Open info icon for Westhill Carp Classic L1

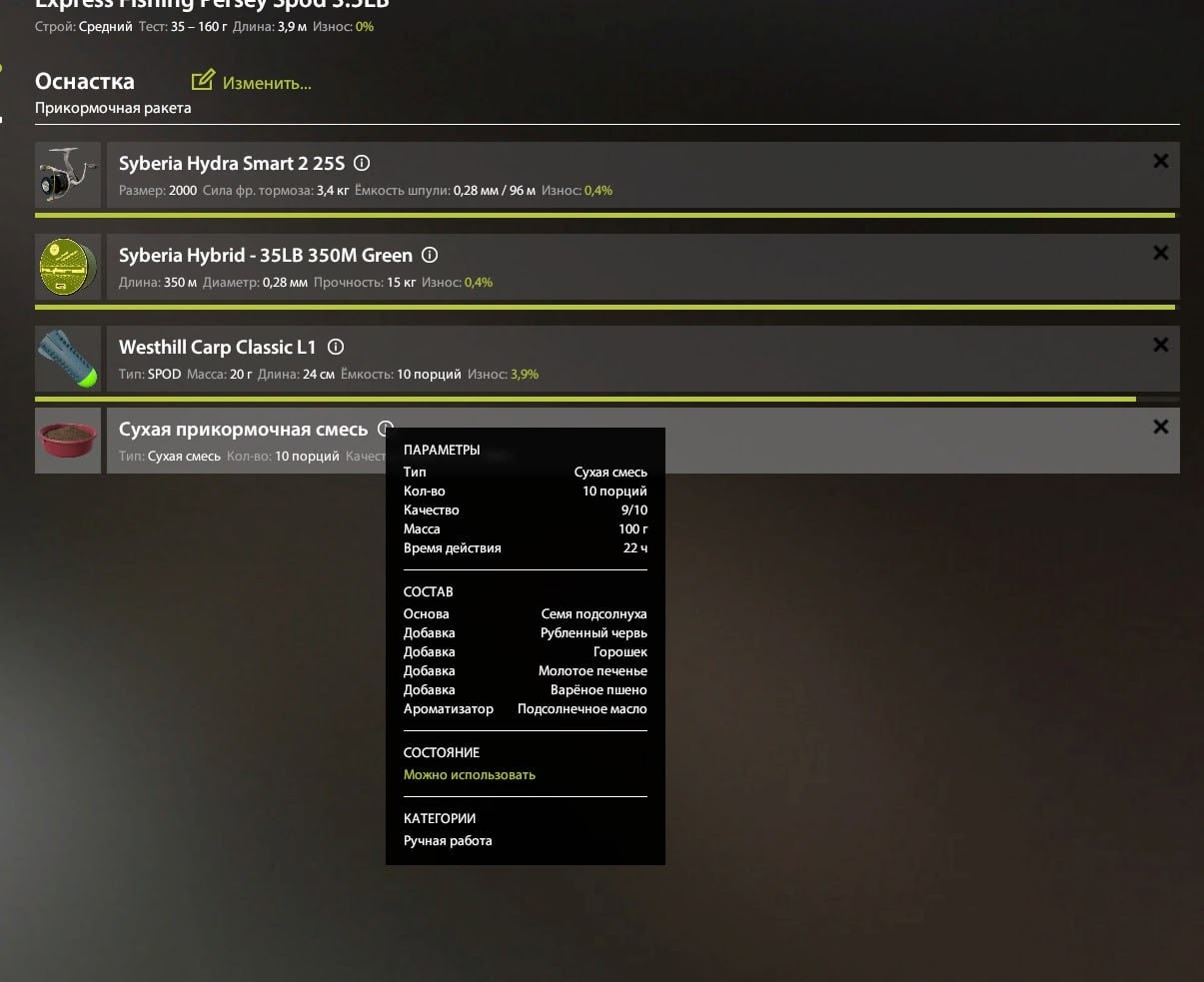(336, 347)
